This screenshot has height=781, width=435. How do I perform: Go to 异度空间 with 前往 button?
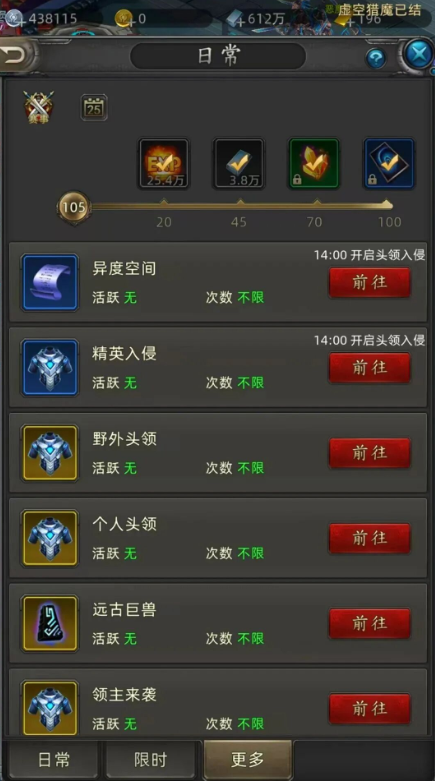pyautogui.click(x=370, y=282)
